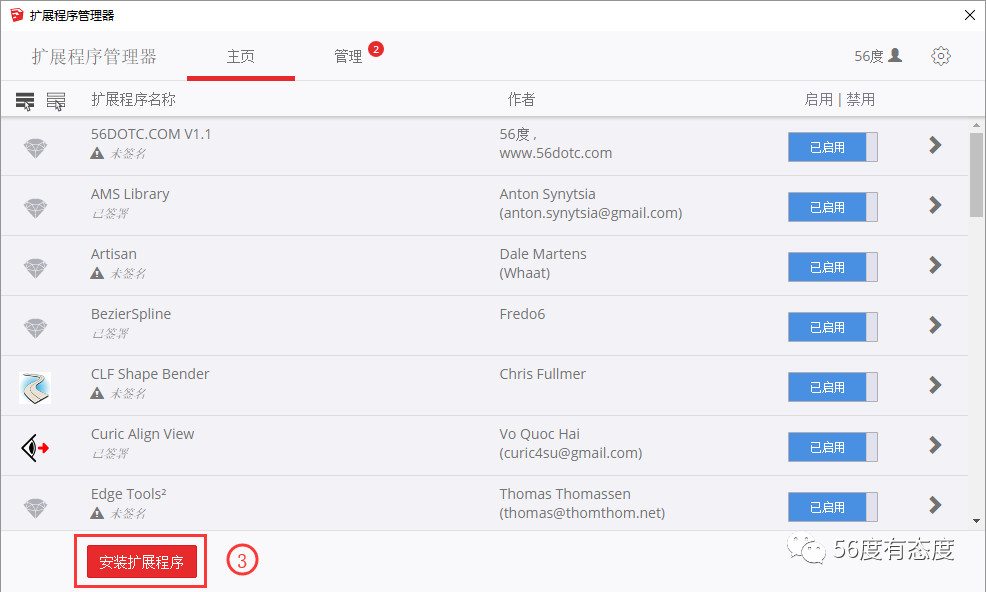986x592 pixels.
Task: Click the select-all extensions icon
Action: pos(25,100)
